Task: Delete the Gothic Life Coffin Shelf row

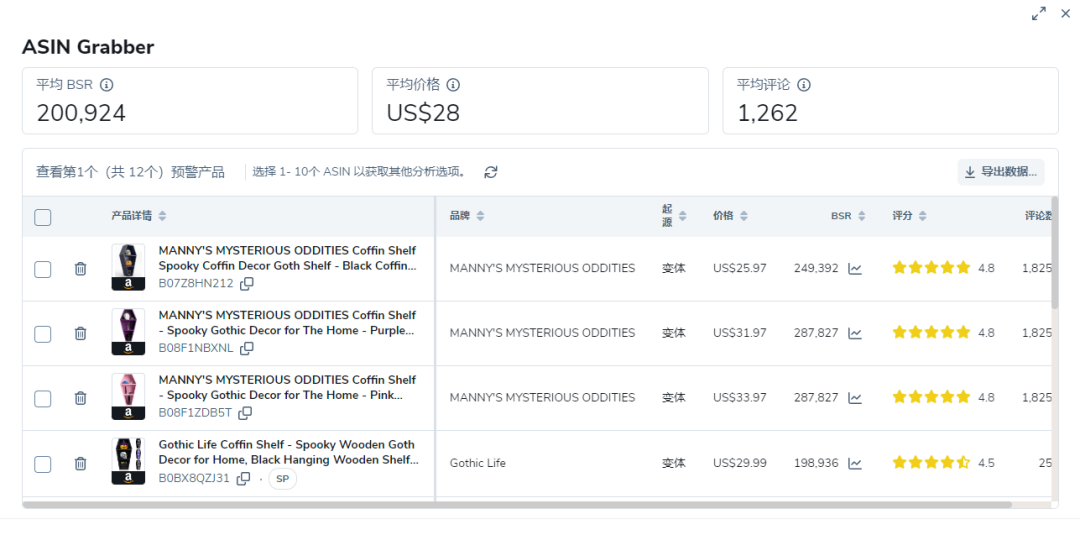Action: click(x=81, y=464)
